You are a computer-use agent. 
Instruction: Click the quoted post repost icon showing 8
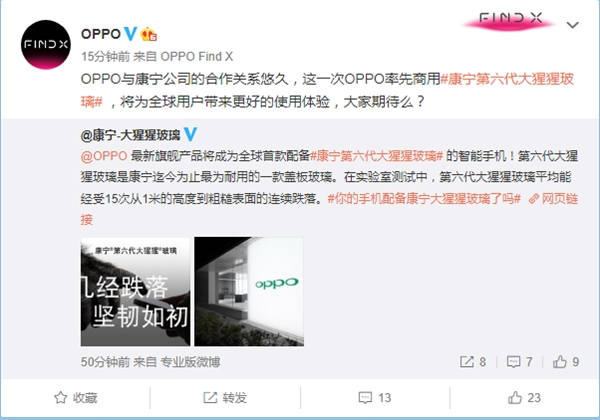[473, 362]
